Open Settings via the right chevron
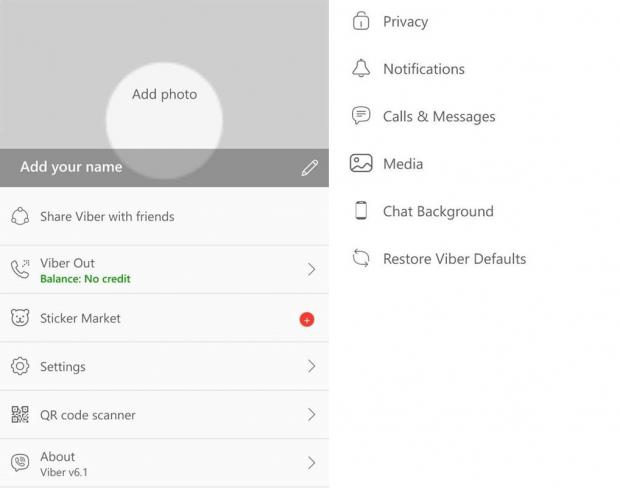The image size is (620, 488). 311,367
